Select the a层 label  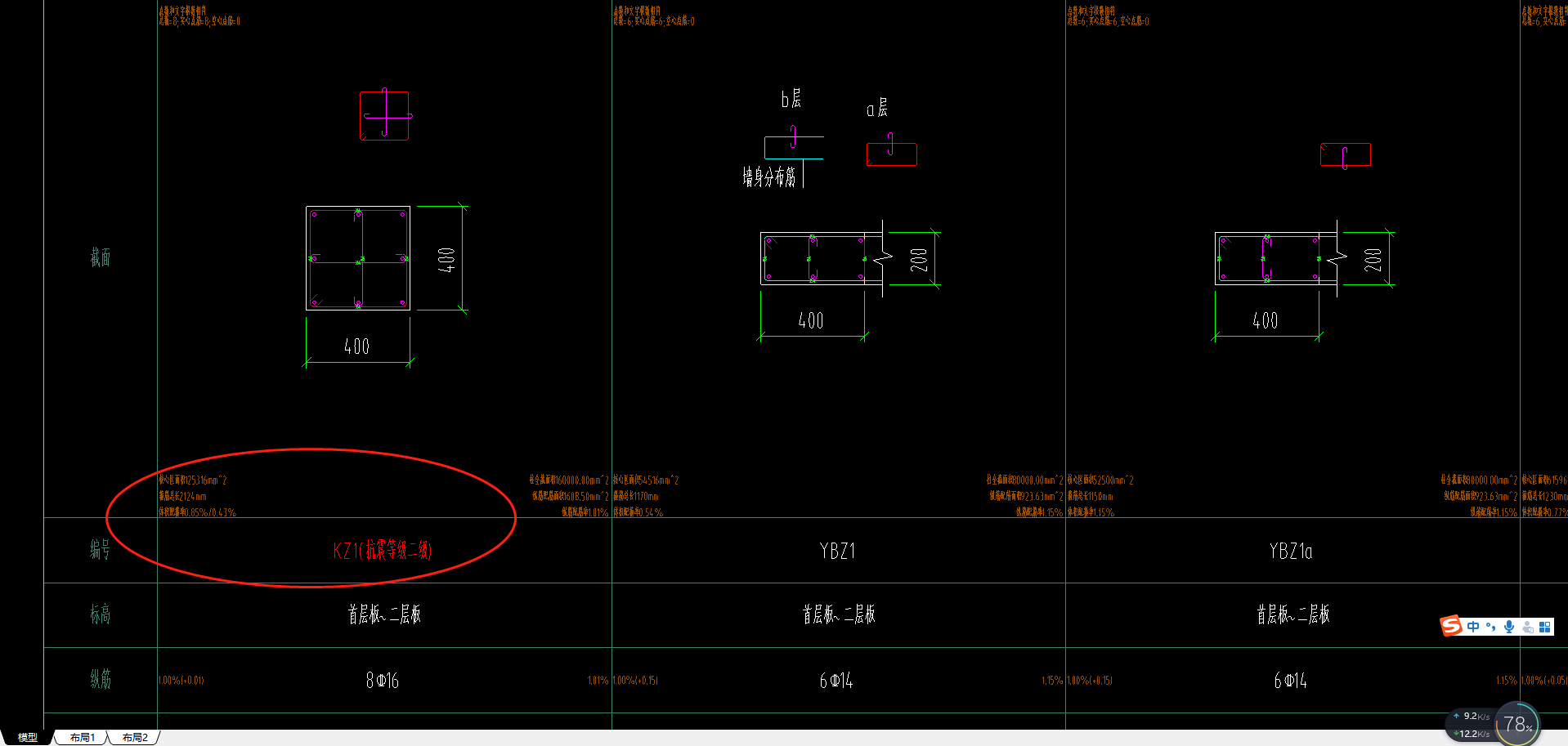click(x=877, y=108)
